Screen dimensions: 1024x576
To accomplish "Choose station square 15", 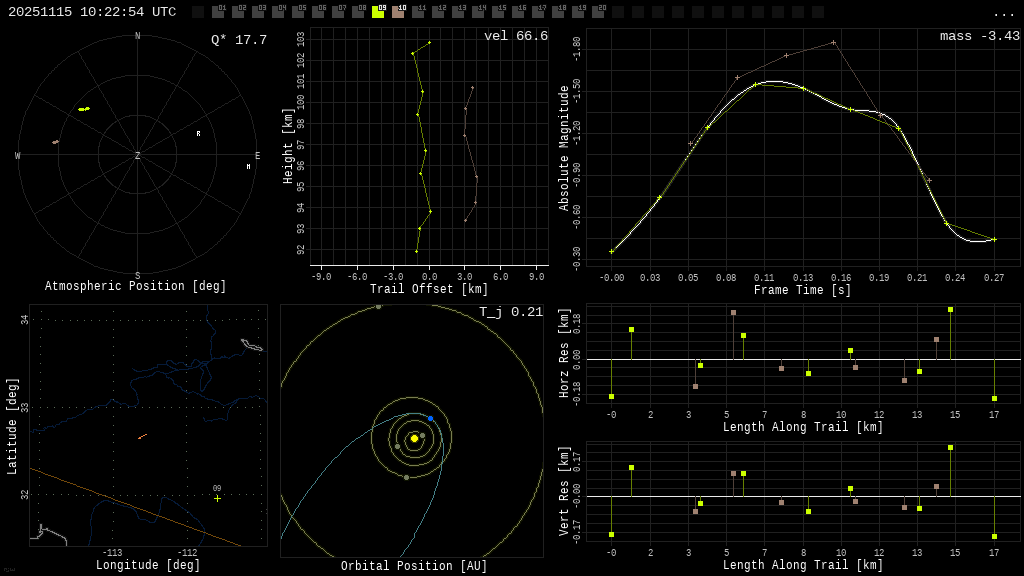I will pyautogui.click(x=498, y=12).
